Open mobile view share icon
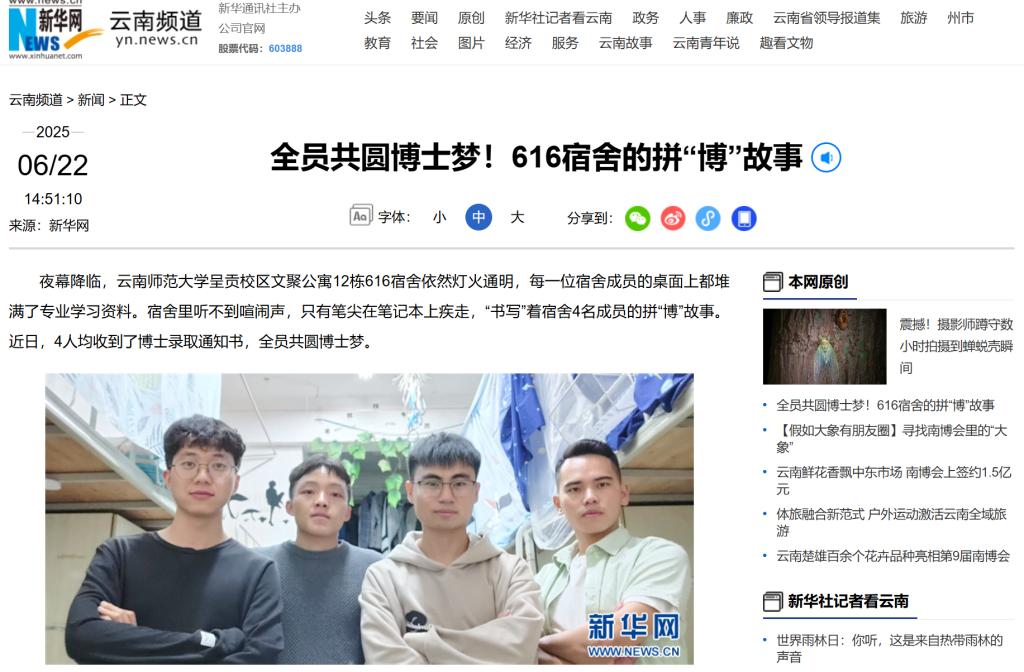Image resolution: width=1024 pixels, height=672 pixels. pos(744,218)
